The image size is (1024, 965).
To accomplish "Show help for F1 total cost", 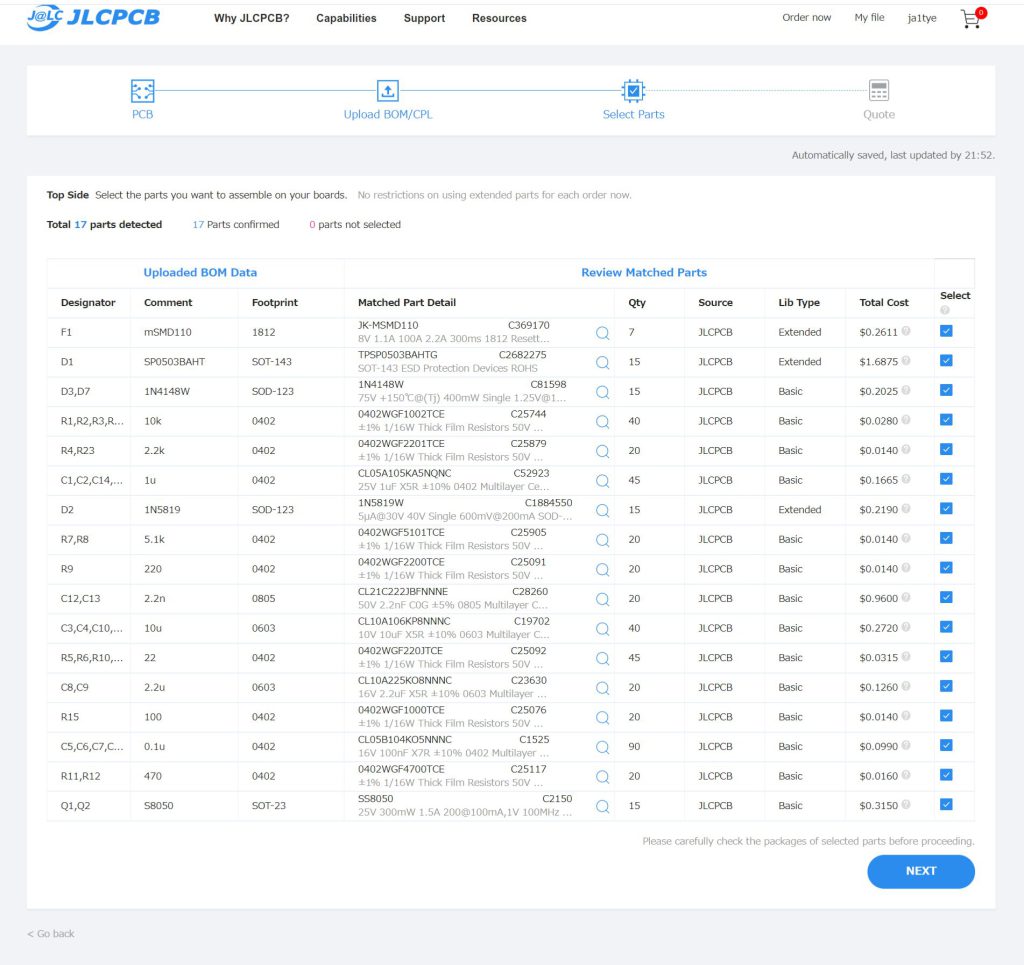I will click(x=906, y=332).
